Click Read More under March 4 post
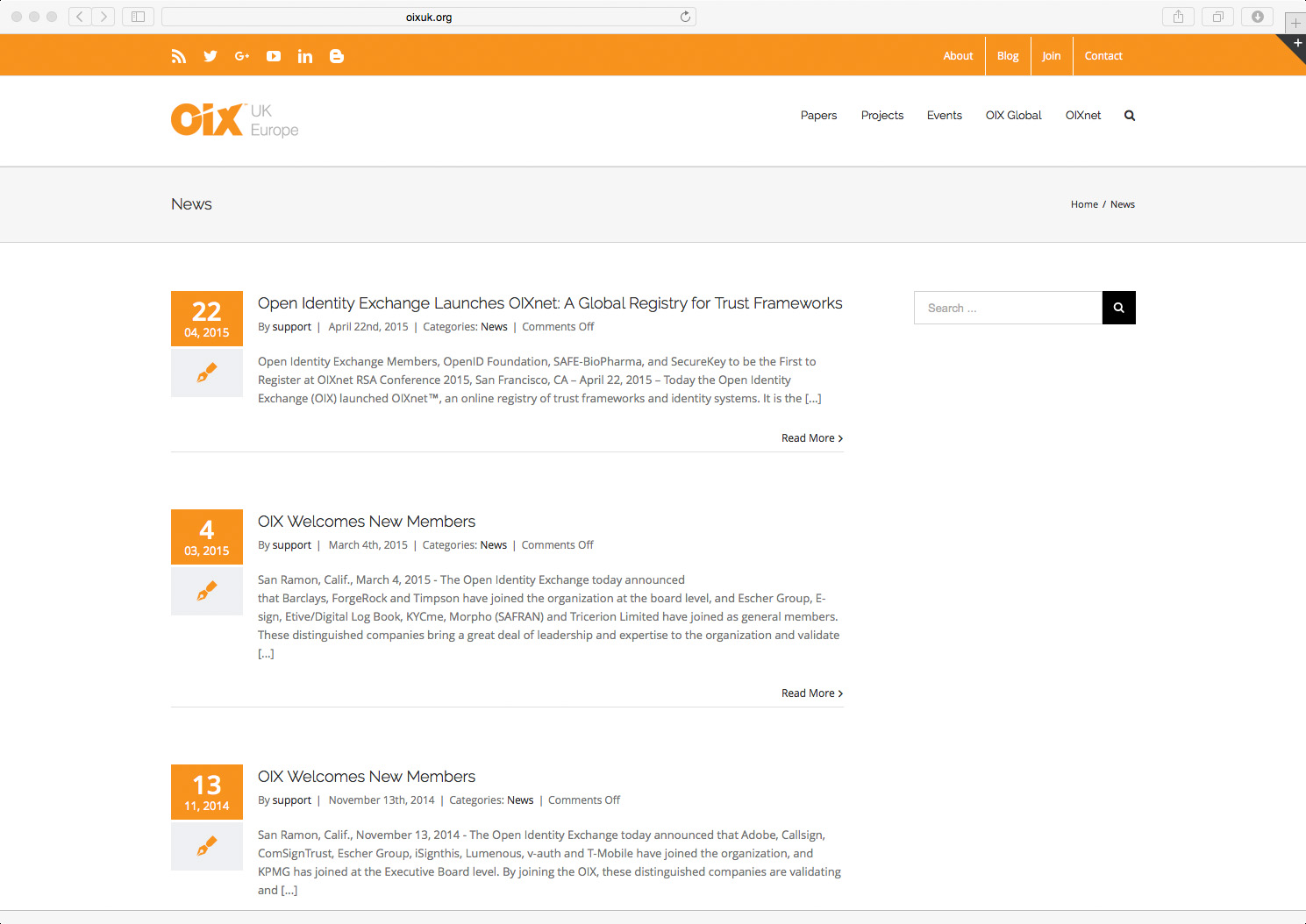 (812, 693)
